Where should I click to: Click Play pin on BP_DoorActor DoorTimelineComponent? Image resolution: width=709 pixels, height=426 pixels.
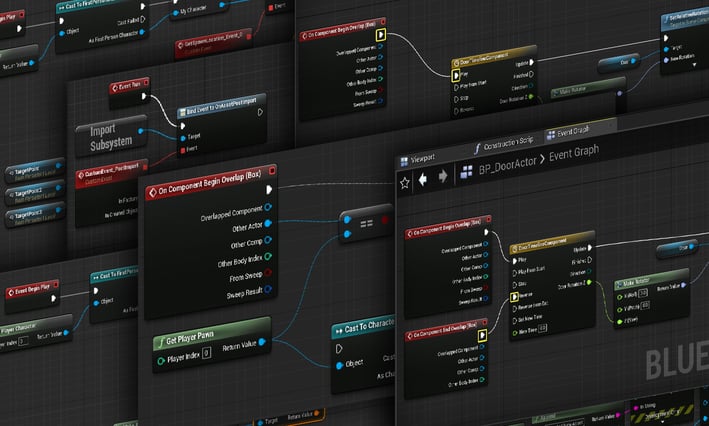(515, 260)
